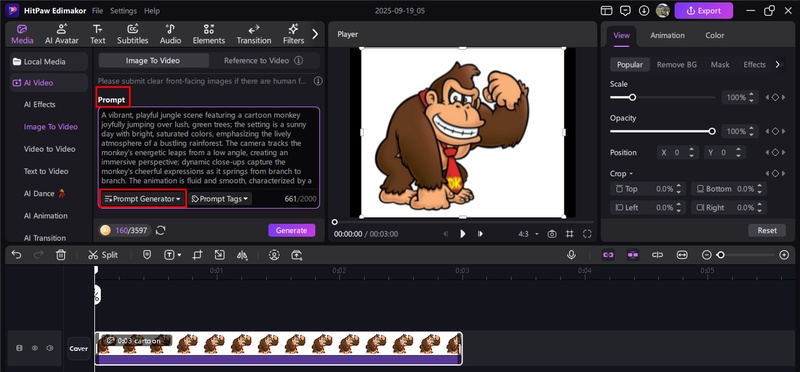Open the Filters tool

[293, 34]
